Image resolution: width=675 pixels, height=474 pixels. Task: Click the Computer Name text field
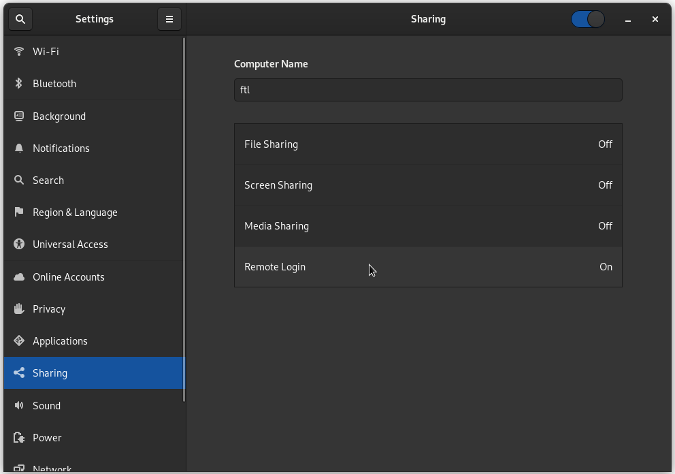click(x=428, y=90)
